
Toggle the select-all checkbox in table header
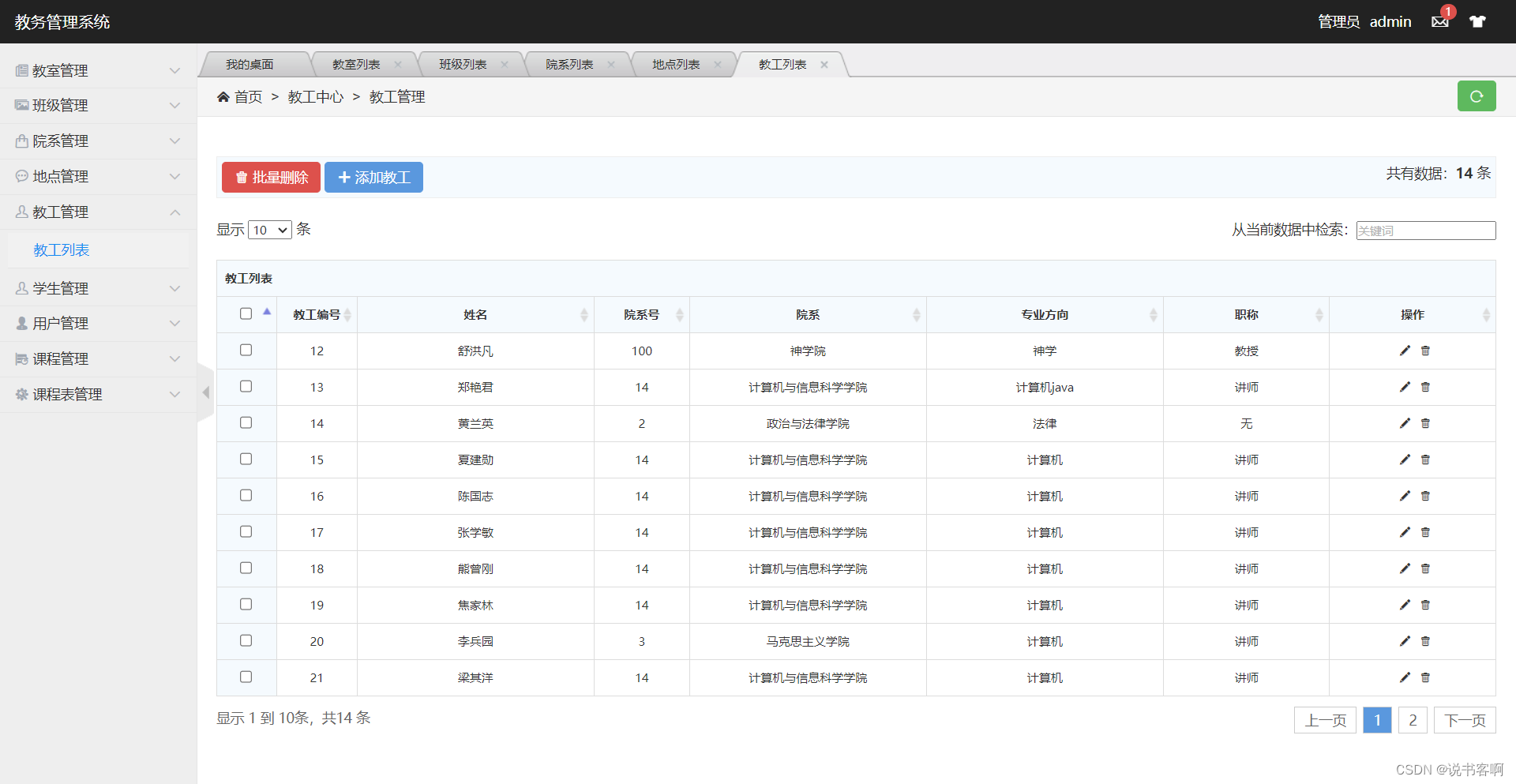point(246,313)
